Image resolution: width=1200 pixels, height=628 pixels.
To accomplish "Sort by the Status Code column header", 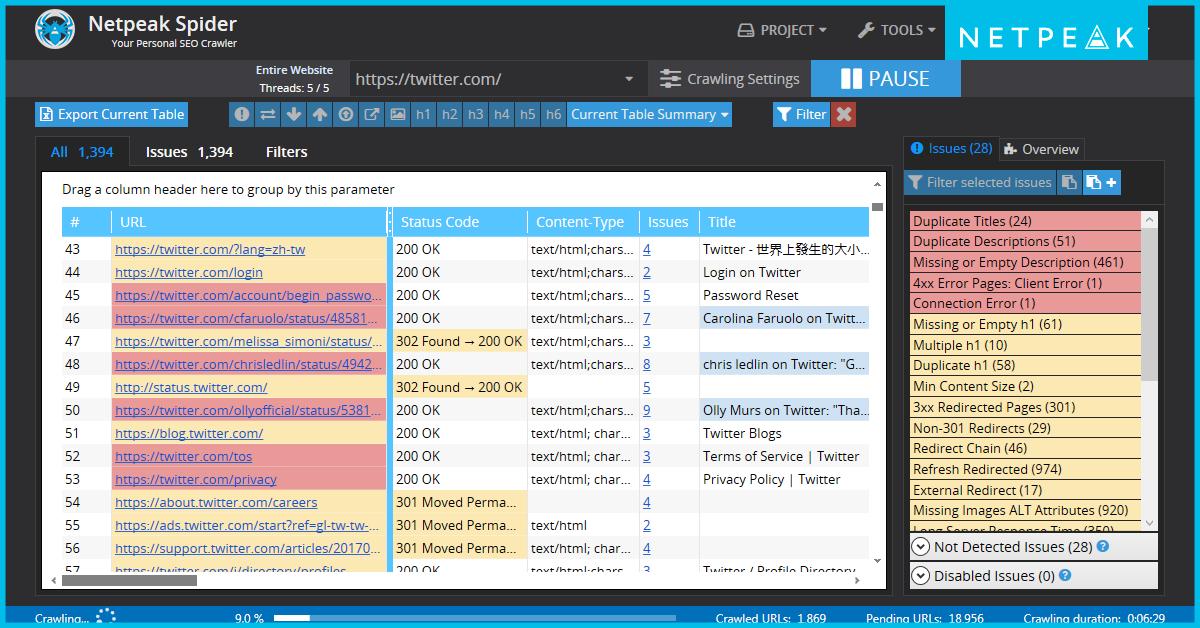I will point(460,222).
